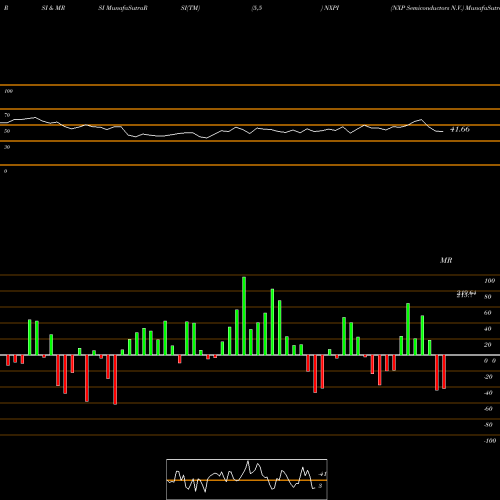Click the 100 label on the RSI axis
The height and width of the screenshot is (500, 500).
click(x=8, y=91)
